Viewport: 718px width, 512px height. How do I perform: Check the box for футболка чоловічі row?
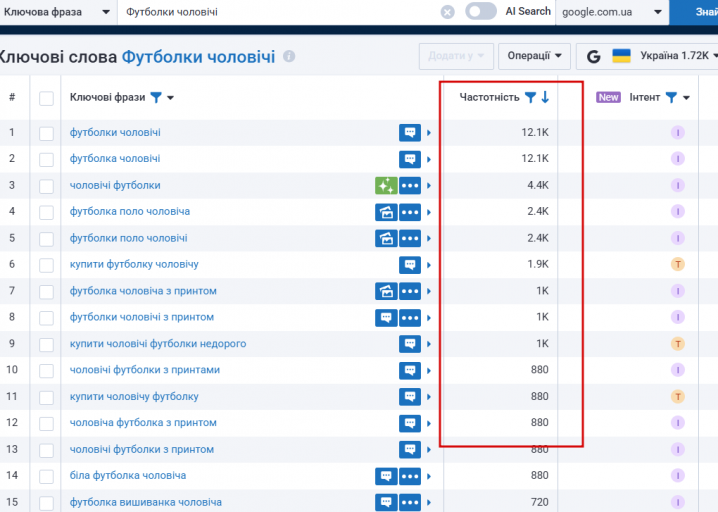(x=46, y=160)
